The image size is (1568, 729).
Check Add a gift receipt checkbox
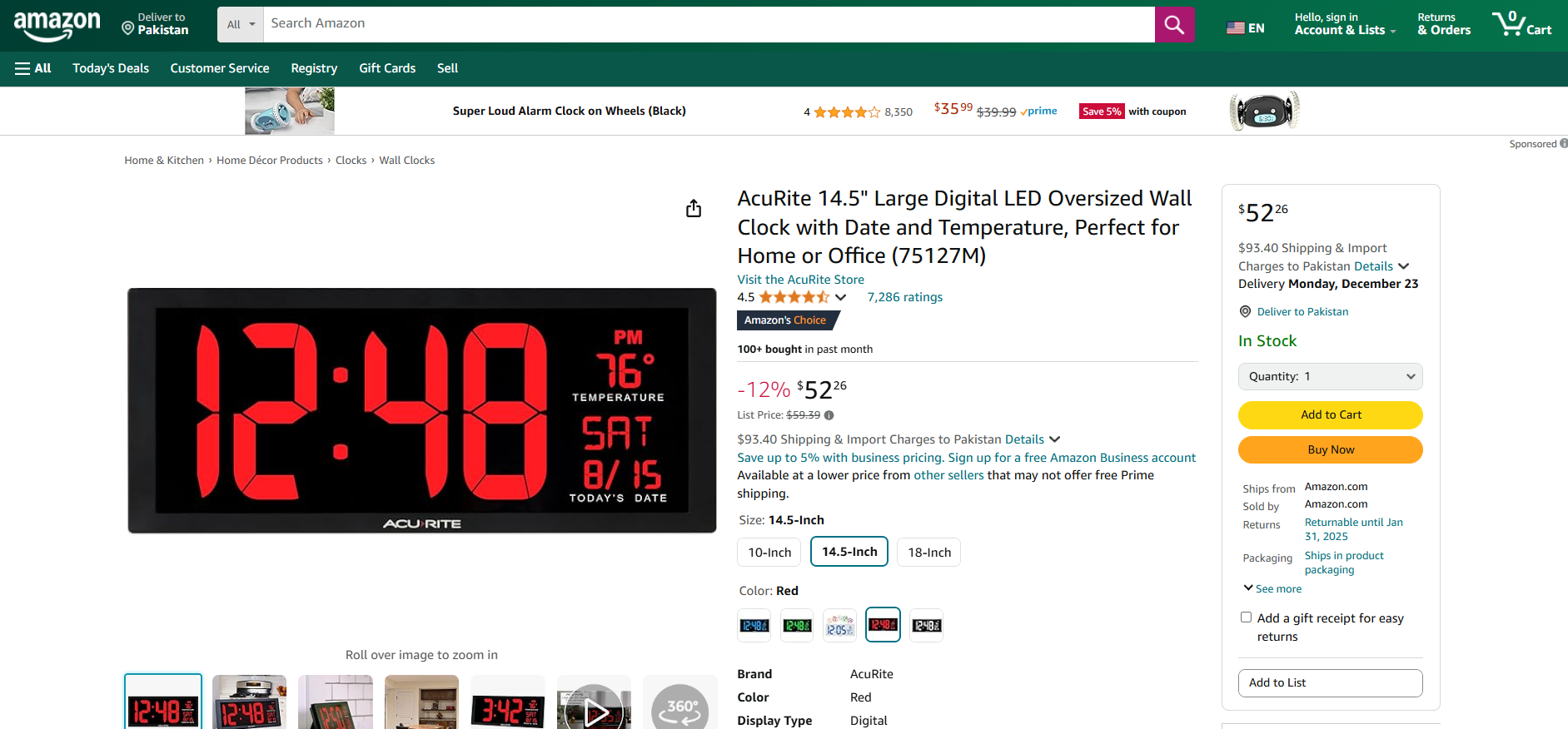point(1246,617)
